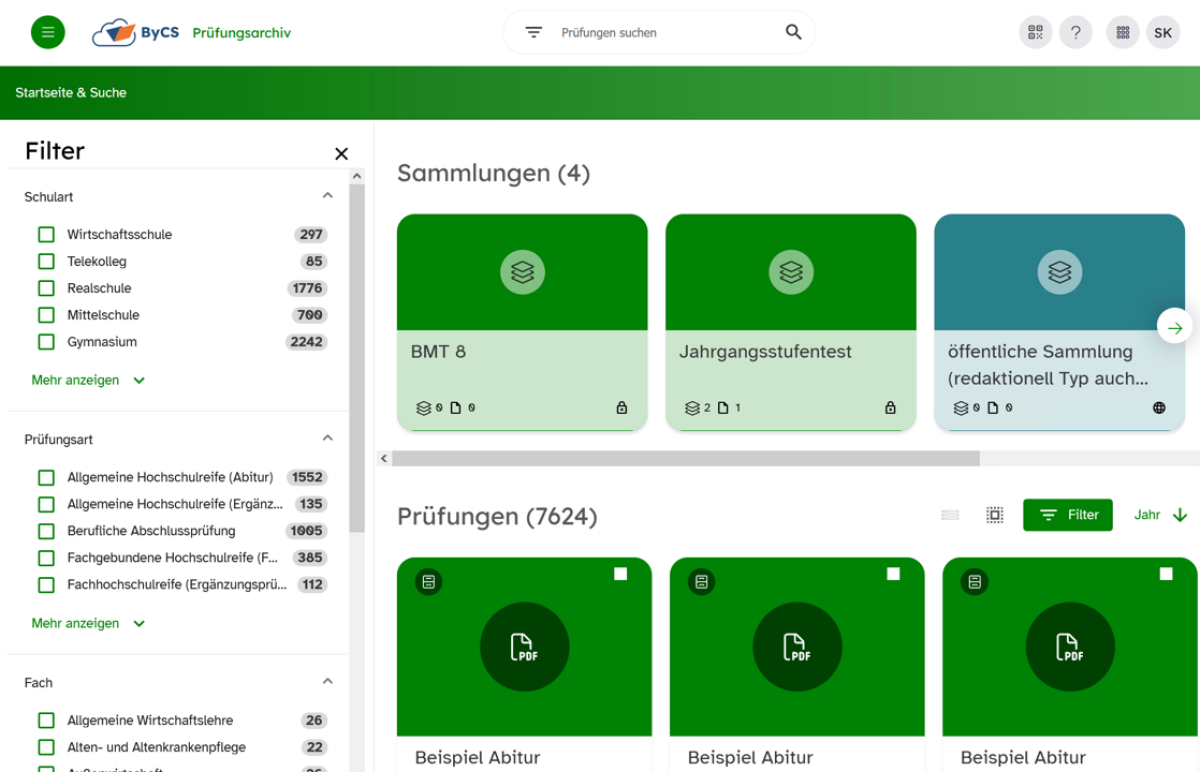Collapse the Schulart filter section
The width and height of the screenshot is (1200, 772).
pos(327,196)
